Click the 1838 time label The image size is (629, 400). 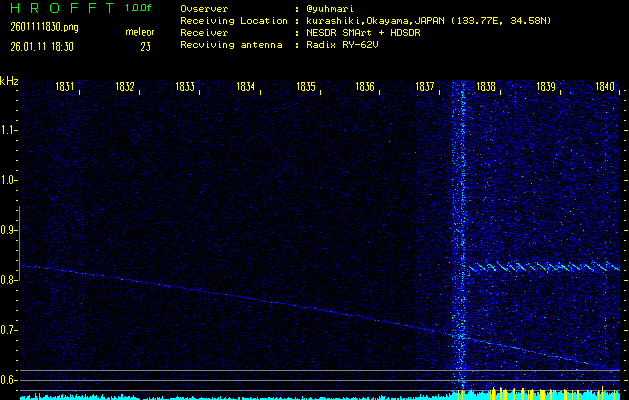point(485,88)
